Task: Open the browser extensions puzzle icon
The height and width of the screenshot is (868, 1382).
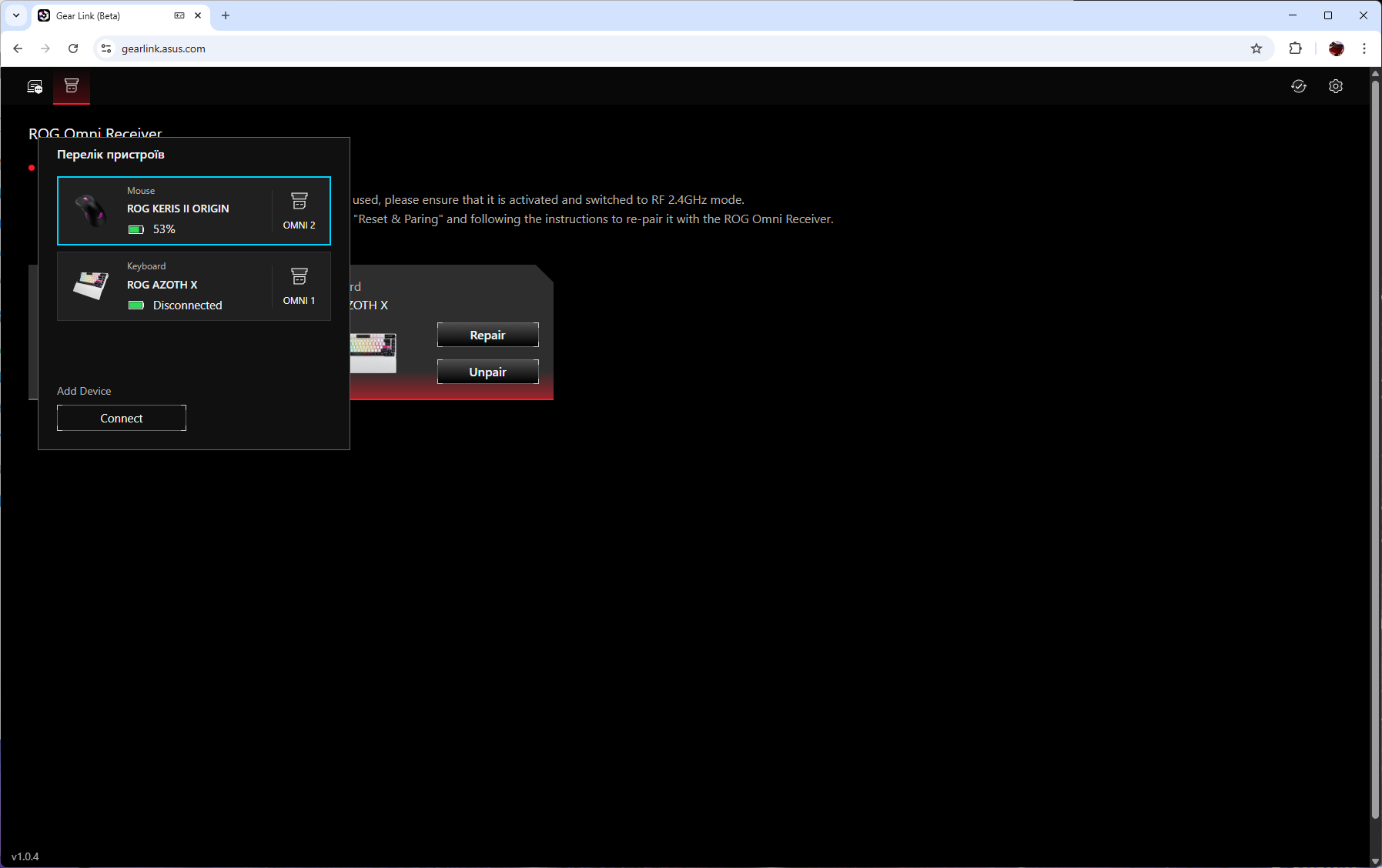Action: coord(1296,48)
